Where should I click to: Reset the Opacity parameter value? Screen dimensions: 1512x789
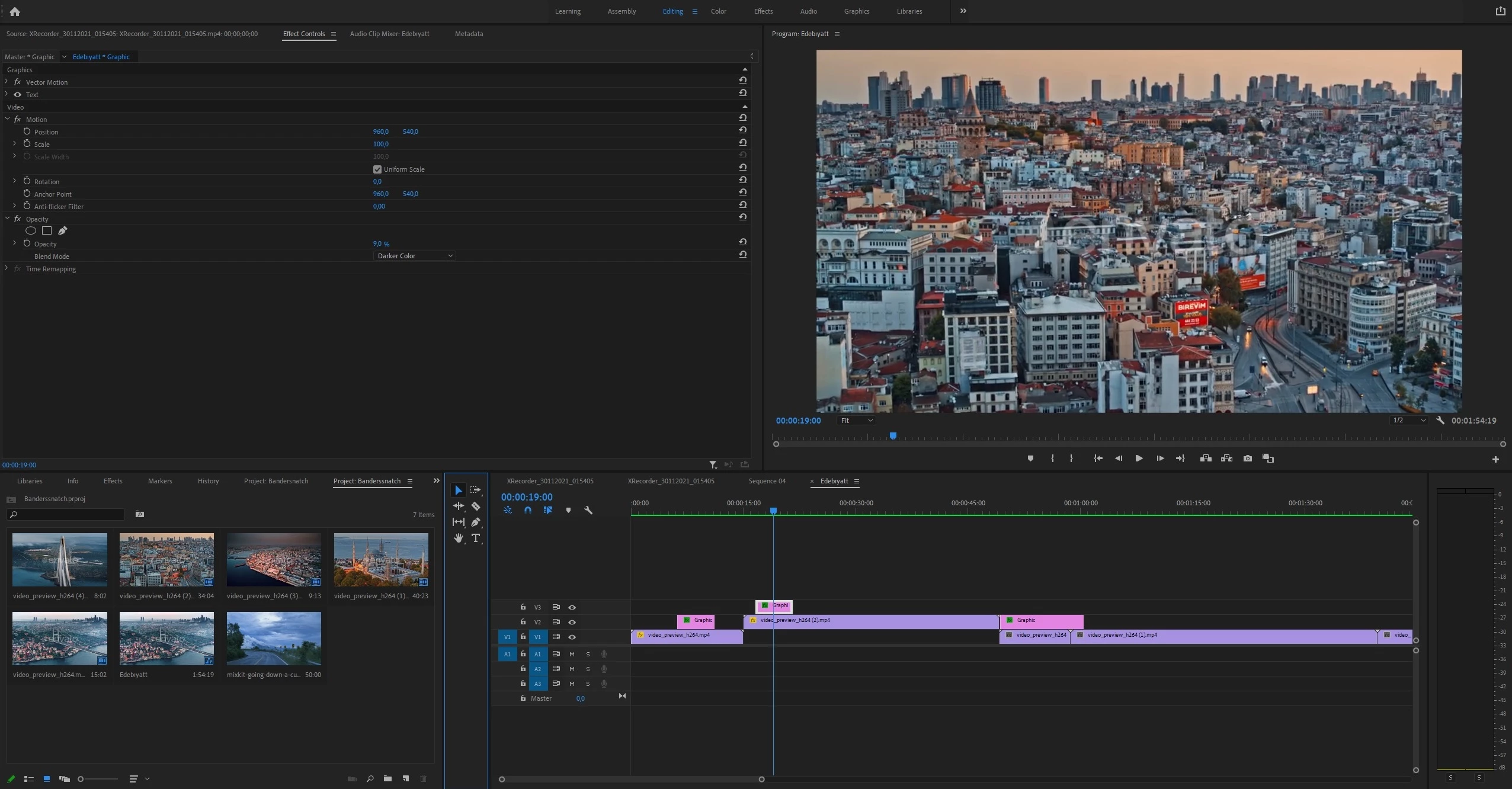742,242
